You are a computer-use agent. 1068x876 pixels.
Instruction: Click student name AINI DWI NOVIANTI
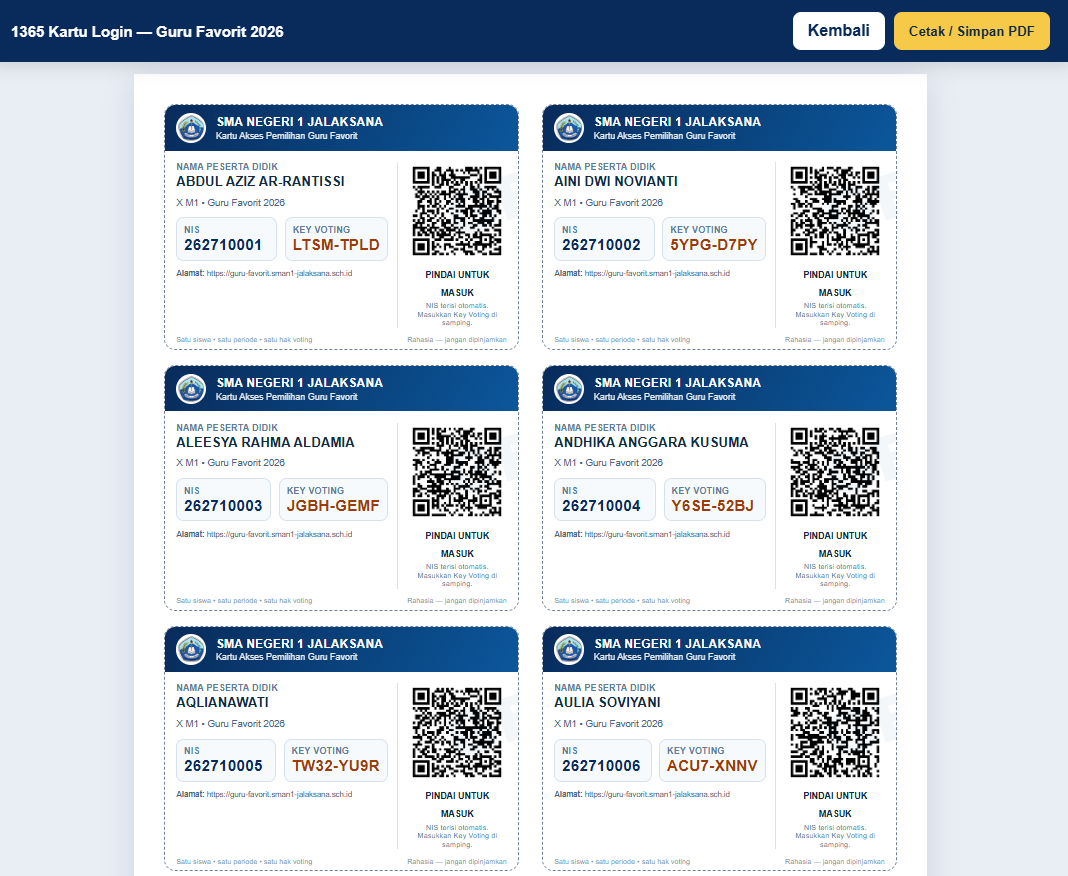[616, 182]
